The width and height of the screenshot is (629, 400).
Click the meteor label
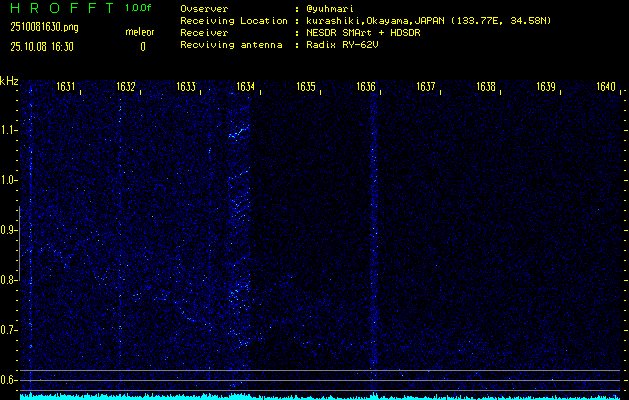tap(140, 32)
